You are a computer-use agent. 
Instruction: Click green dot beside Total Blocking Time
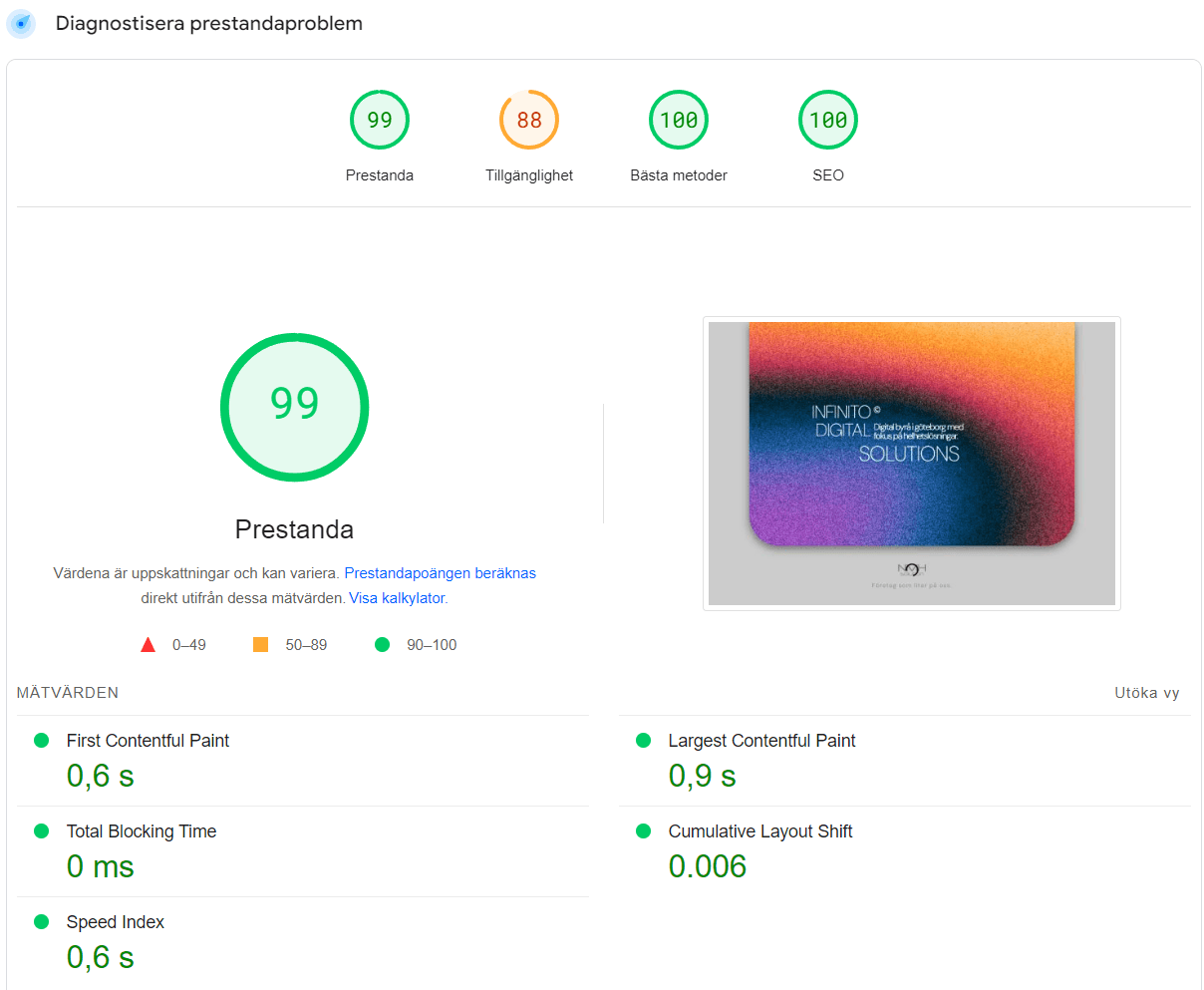[x=42, y=830]
